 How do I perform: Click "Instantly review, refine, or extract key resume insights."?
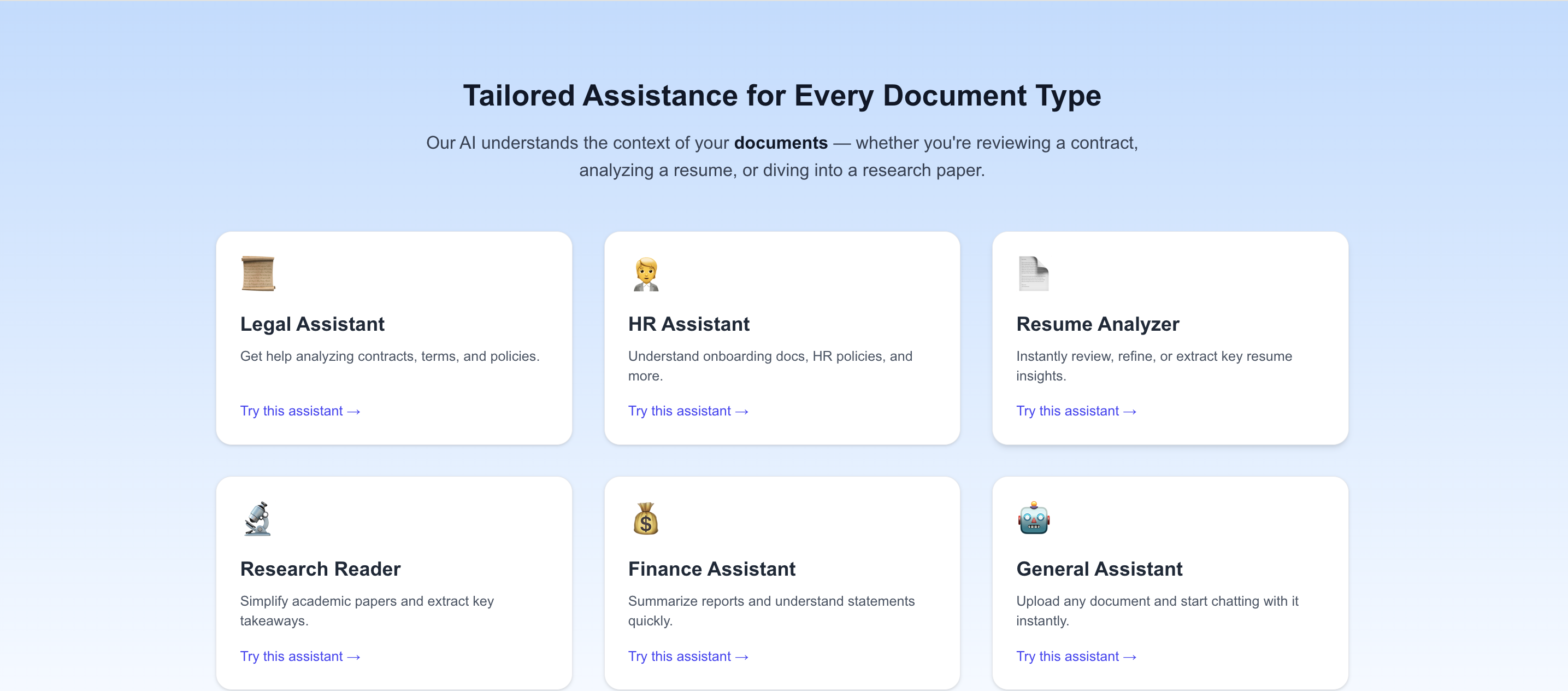[1154, 366]
